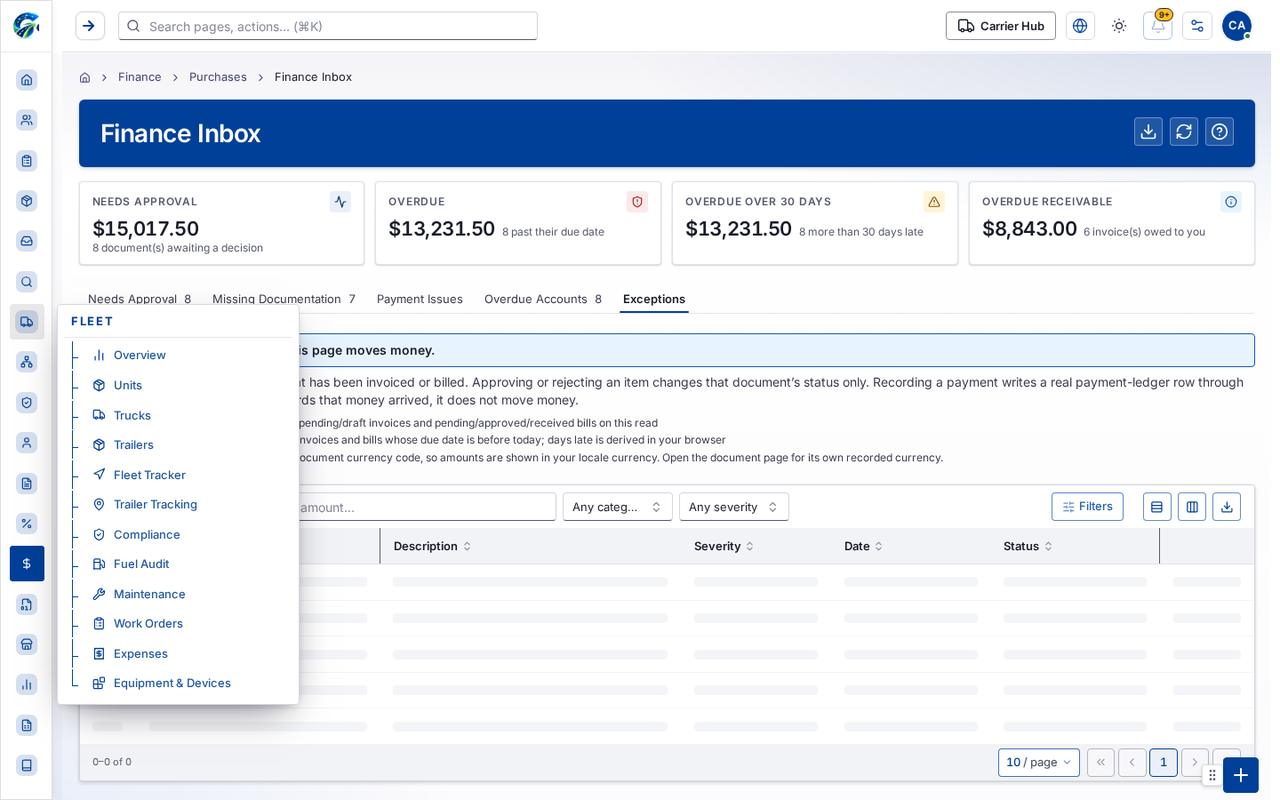Image resolution: width=1280 pixels, height=800 pixels.
Task: Open the 10 / page size dropdown
Action: pyautogui.click(x=1039, y=763)
